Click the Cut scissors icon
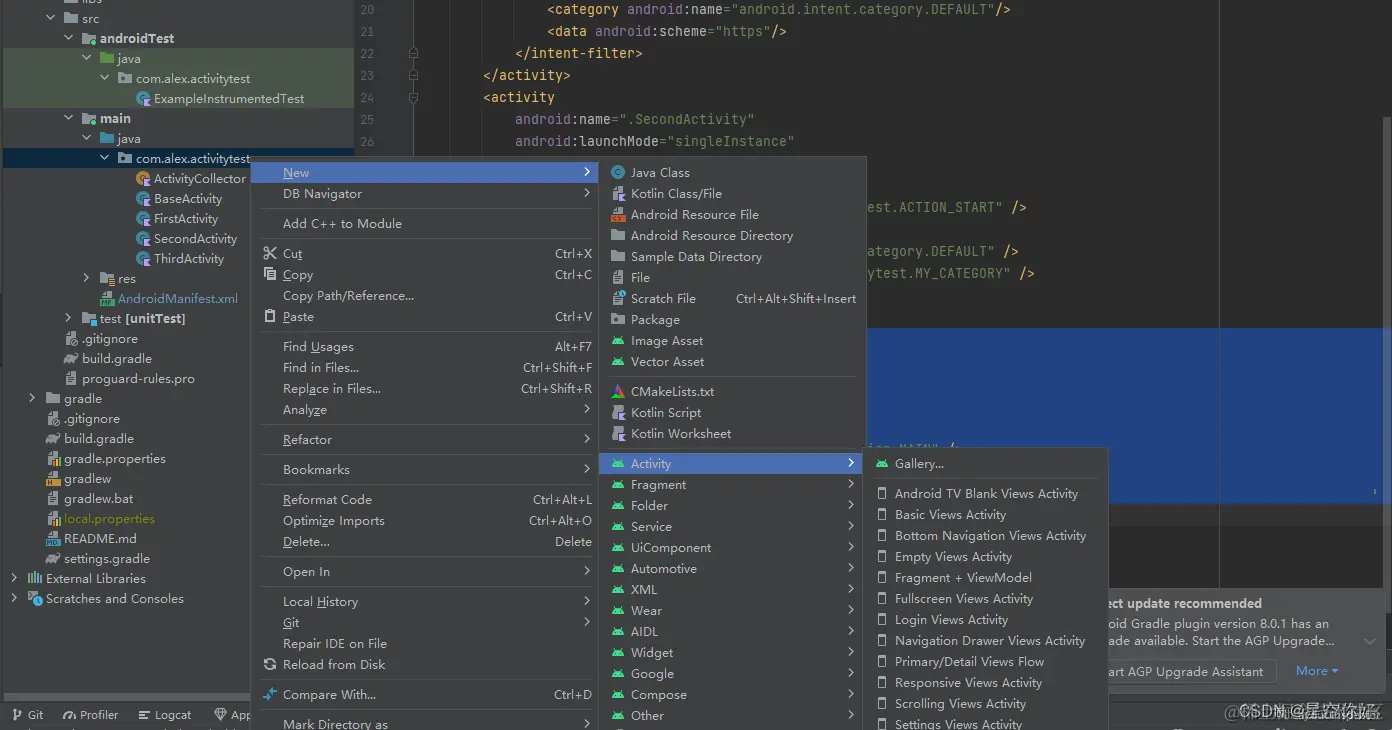The width and height of the screenshot is (1392, 730). click(270, 254)
